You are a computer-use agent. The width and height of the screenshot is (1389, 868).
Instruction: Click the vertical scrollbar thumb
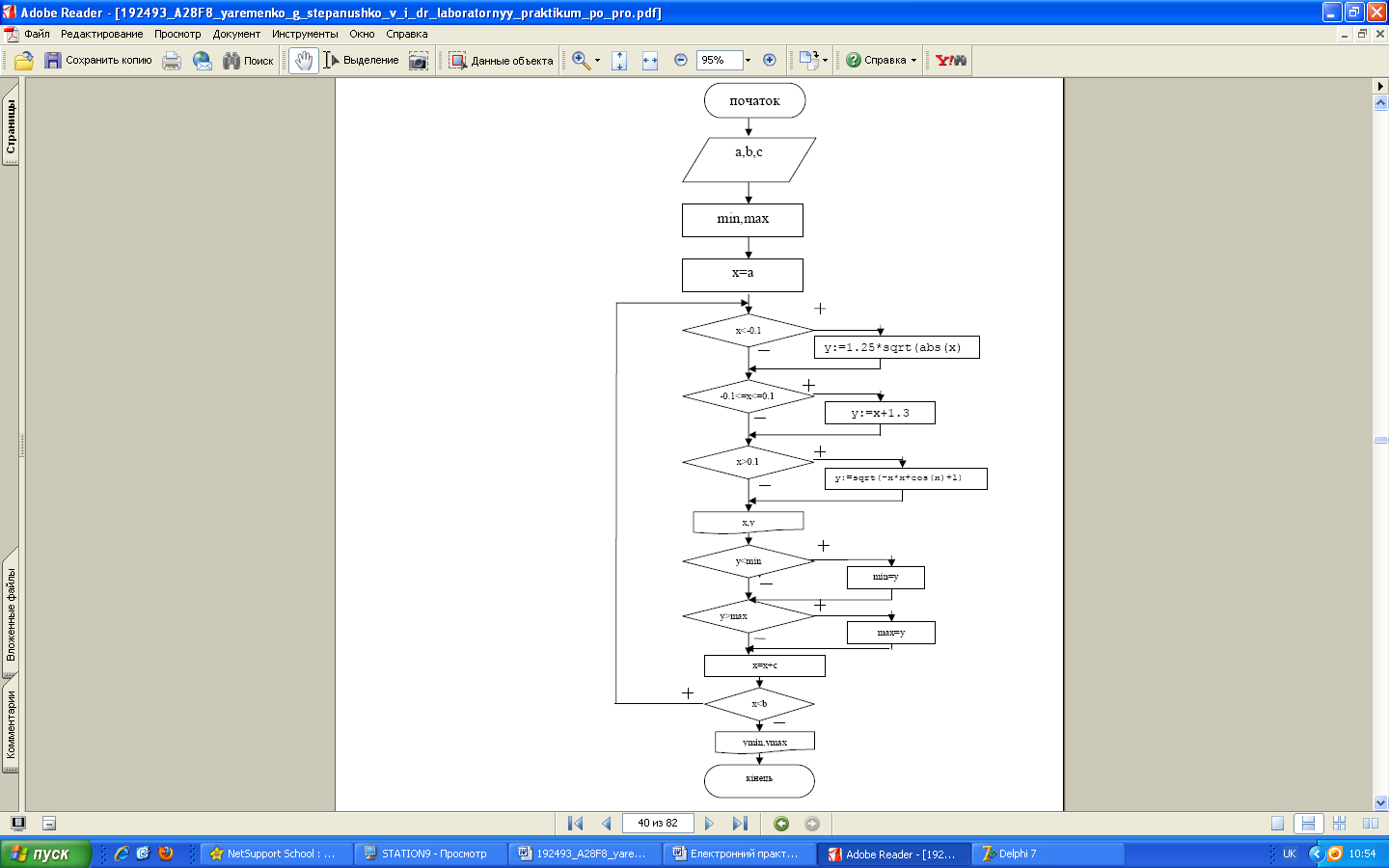pos(1380,440)
